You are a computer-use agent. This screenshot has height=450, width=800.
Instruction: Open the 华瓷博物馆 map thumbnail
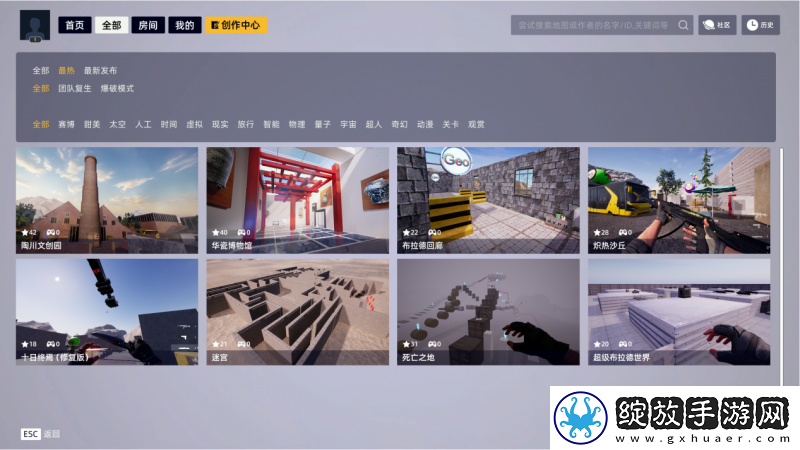pyautogui.click(x=297, y=200)
